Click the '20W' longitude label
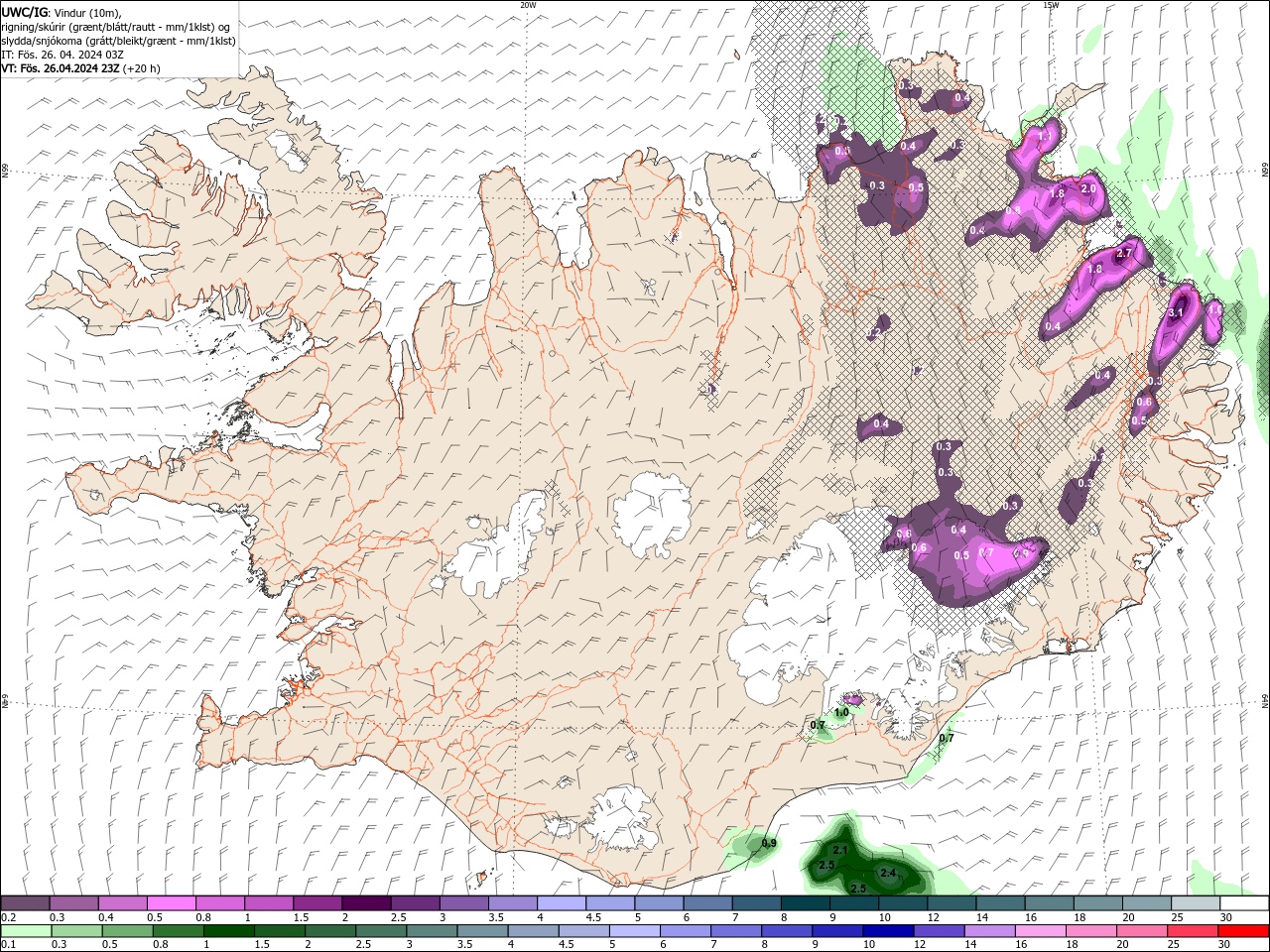The height and width of the screenshot is (952, 1270). [528, 5]
